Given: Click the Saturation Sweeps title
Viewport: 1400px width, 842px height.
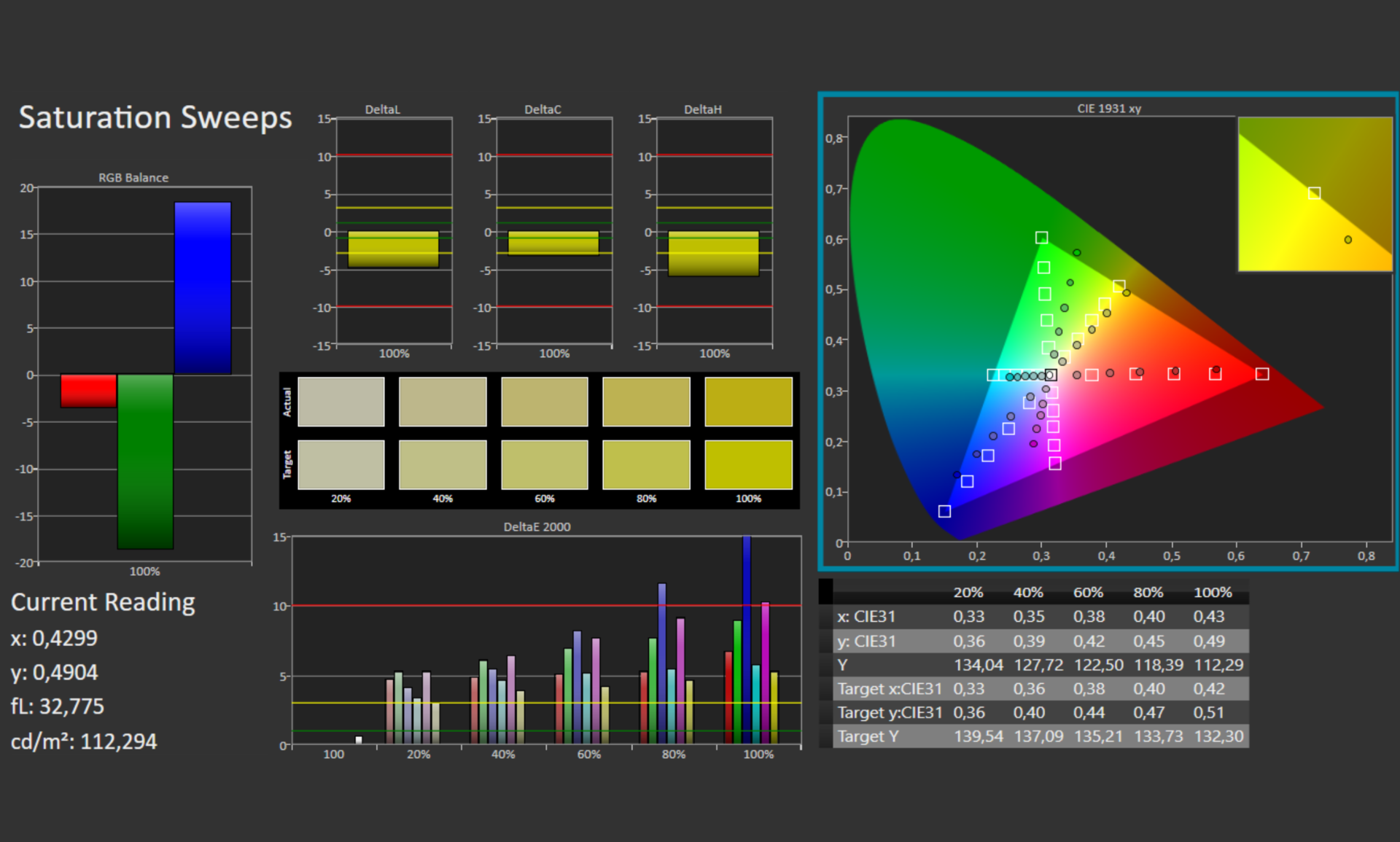Looking at the screenshot, I should click(155, 117).
